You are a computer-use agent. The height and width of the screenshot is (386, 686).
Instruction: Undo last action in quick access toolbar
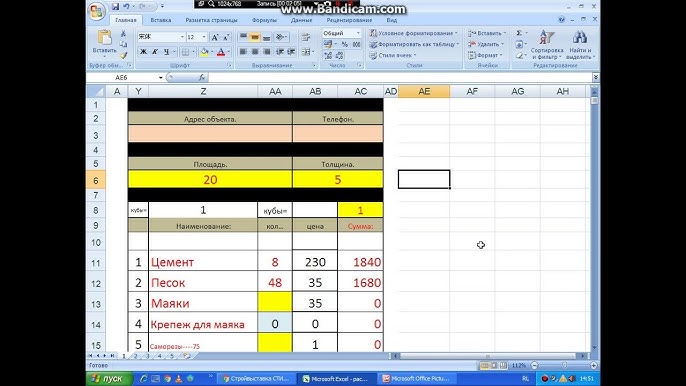click(x=126, y=7)
